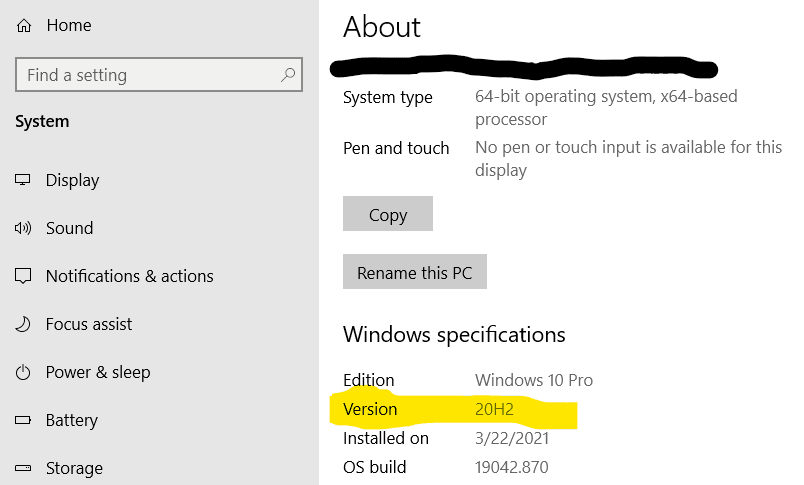The image size is (804, 485).
Task: Click the 64-bit operating system value
Action: pyautogui.click(x=606, y=108)
